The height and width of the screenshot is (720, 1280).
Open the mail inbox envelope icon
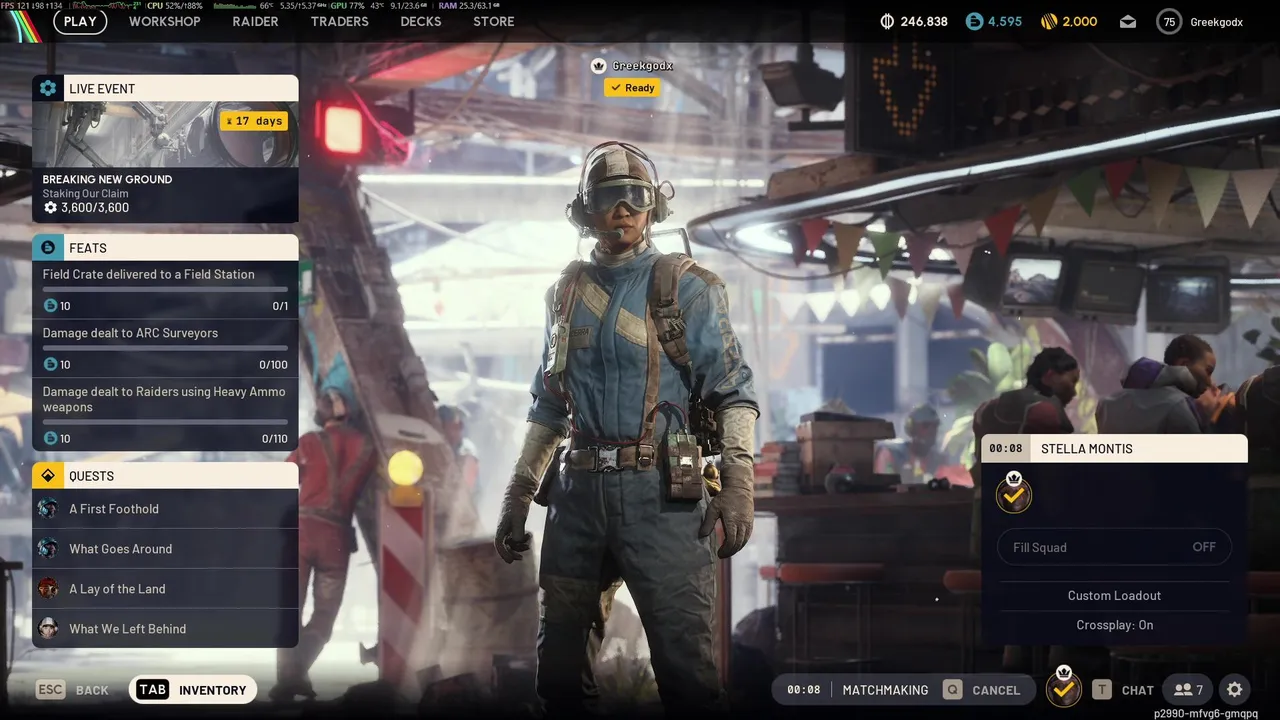[x=1127, y=21]
